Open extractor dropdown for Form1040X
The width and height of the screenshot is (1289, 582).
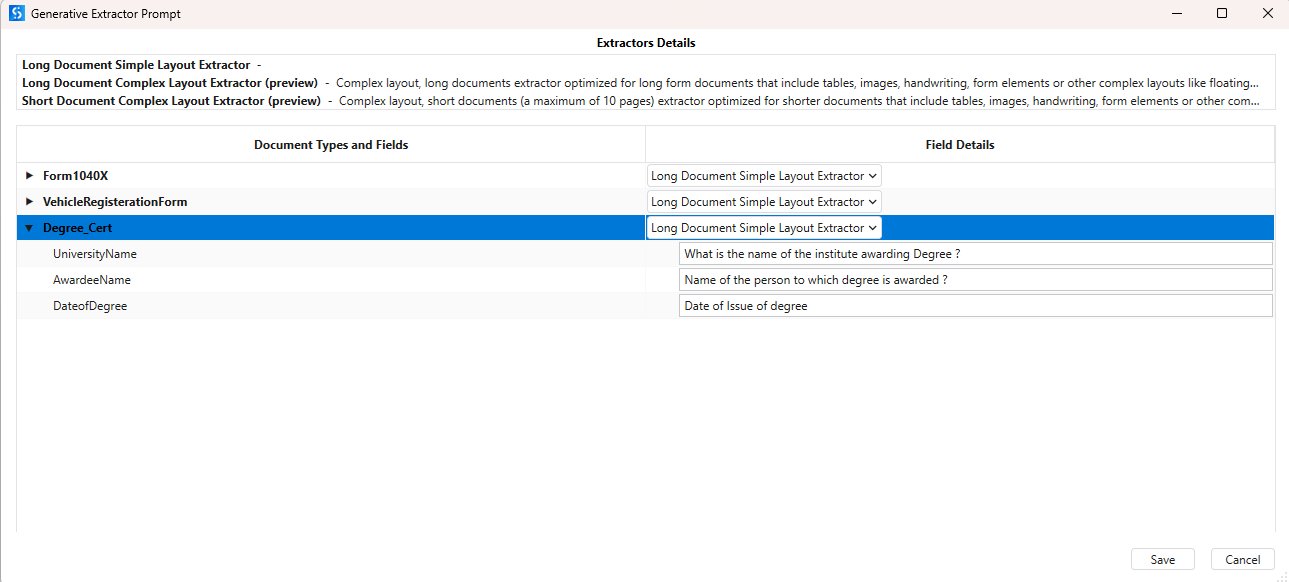(764, 176)
